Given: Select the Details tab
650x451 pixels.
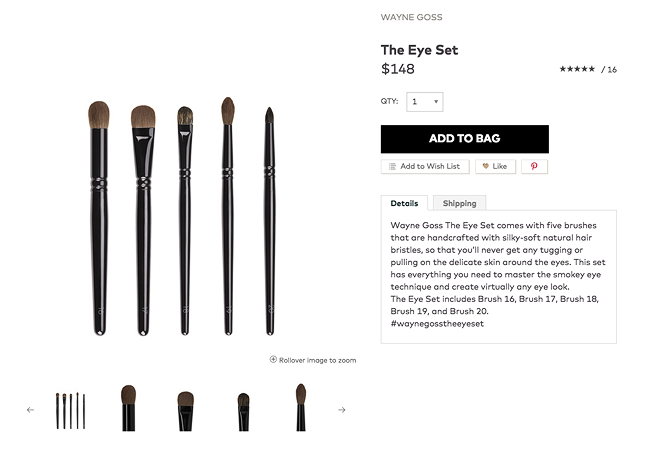Looking at the screenshot, I should (404, 203).
